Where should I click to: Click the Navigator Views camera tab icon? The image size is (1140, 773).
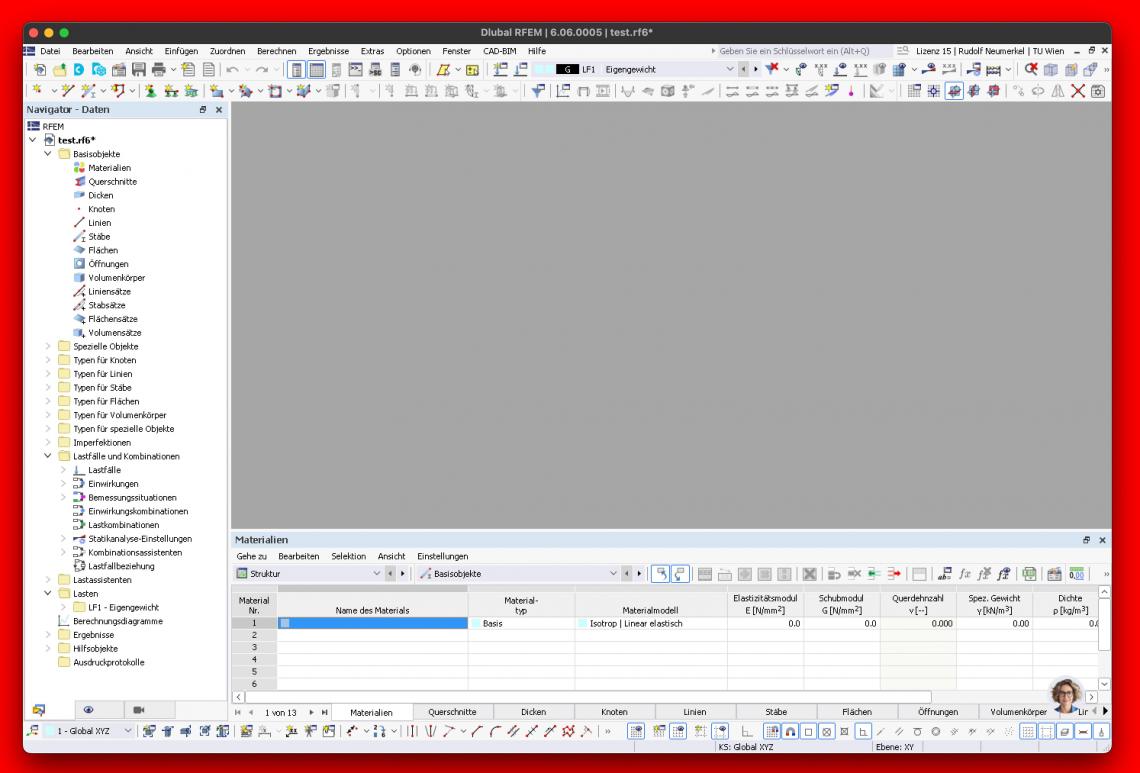(x=139, y=710)
